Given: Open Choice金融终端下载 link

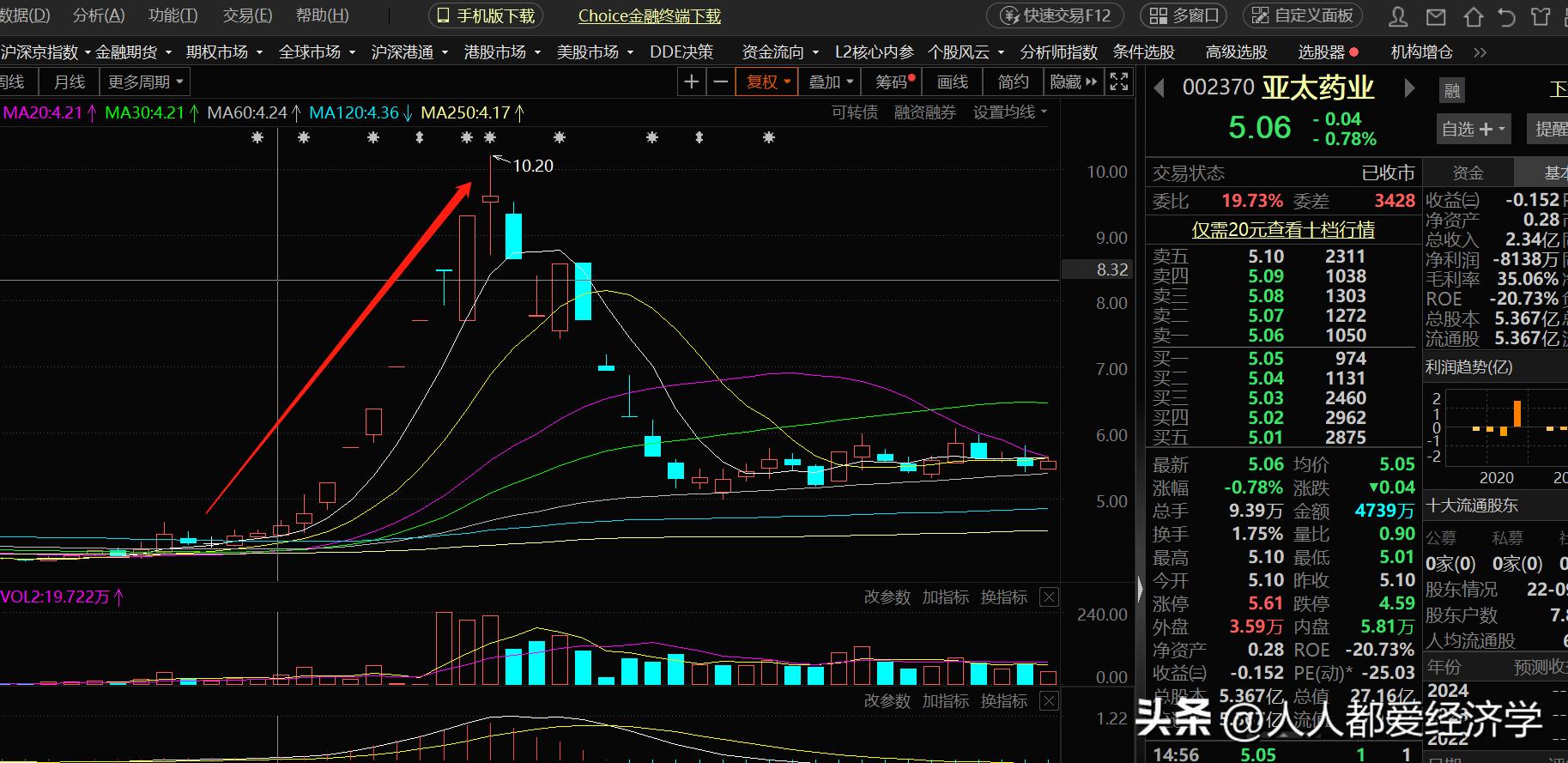Looking at the screenshot, I should (650, 15).
